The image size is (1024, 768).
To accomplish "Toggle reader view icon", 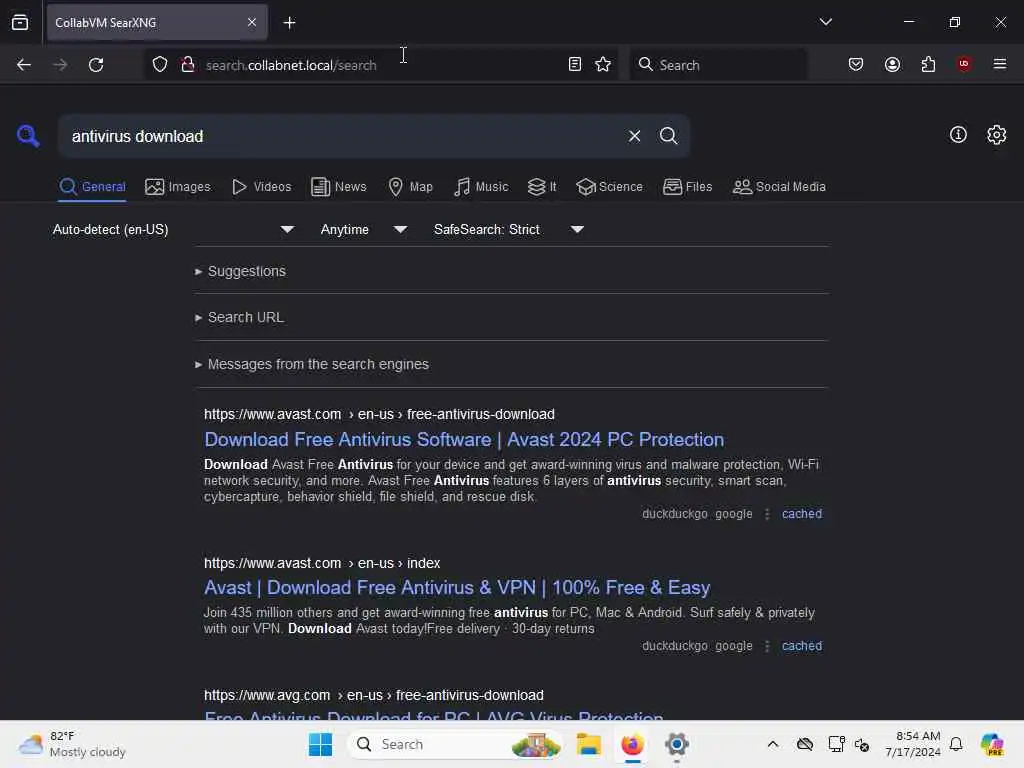I will click(x=575, y=64).
